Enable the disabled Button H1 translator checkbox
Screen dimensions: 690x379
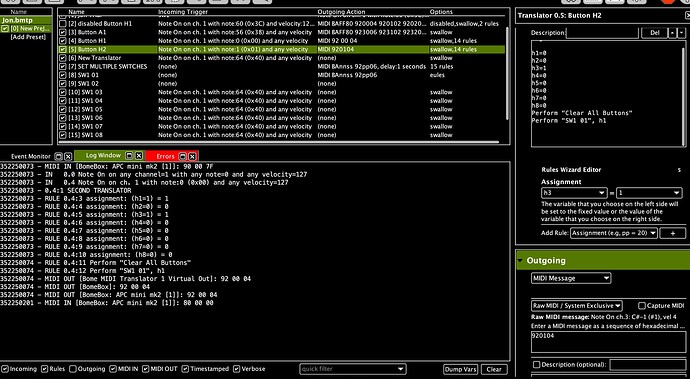click(x=62, y=24)
